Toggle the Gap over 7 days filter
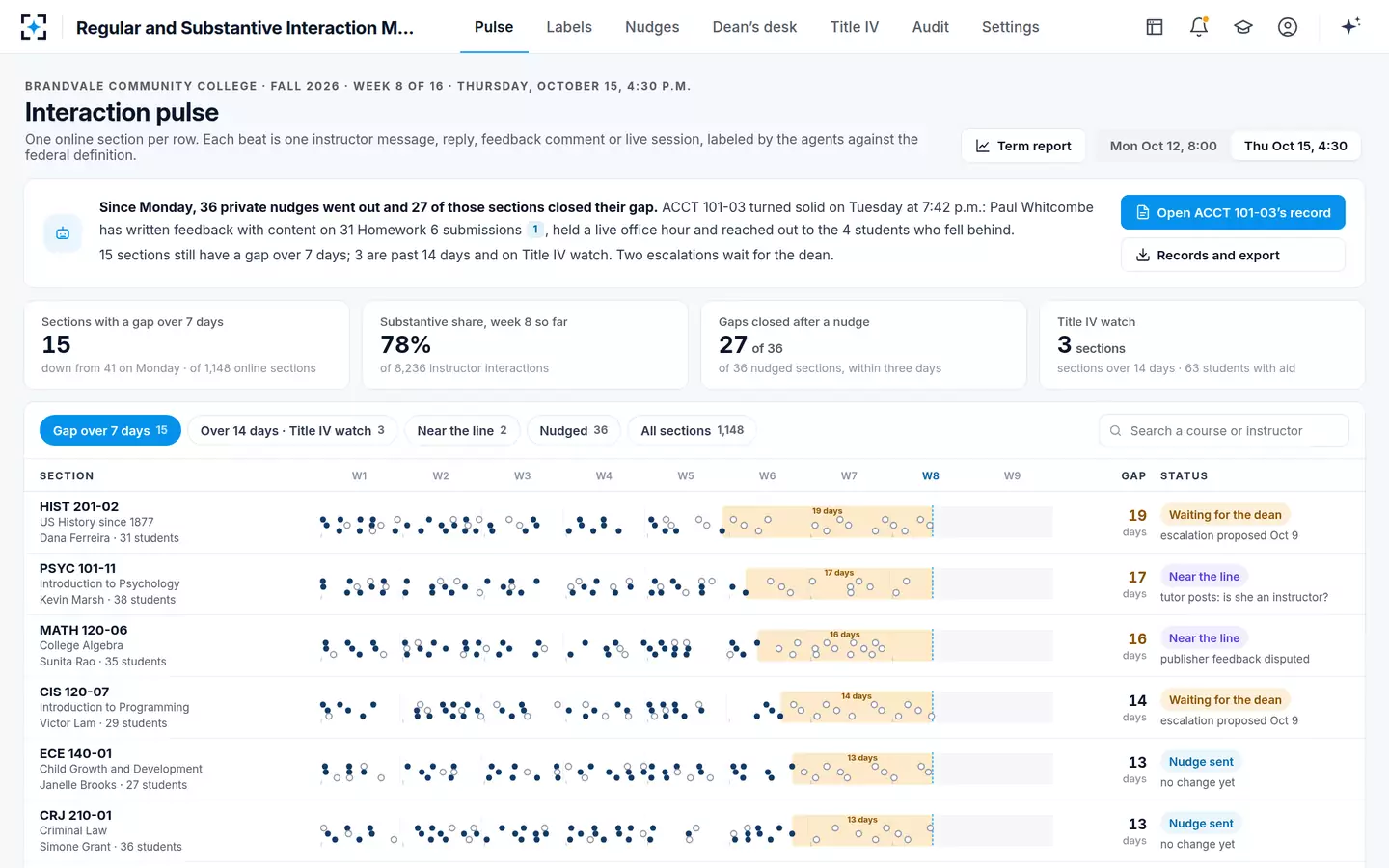Image resolution: width=1389 pixels, height=868 pixels. click(x=110, y=430)
